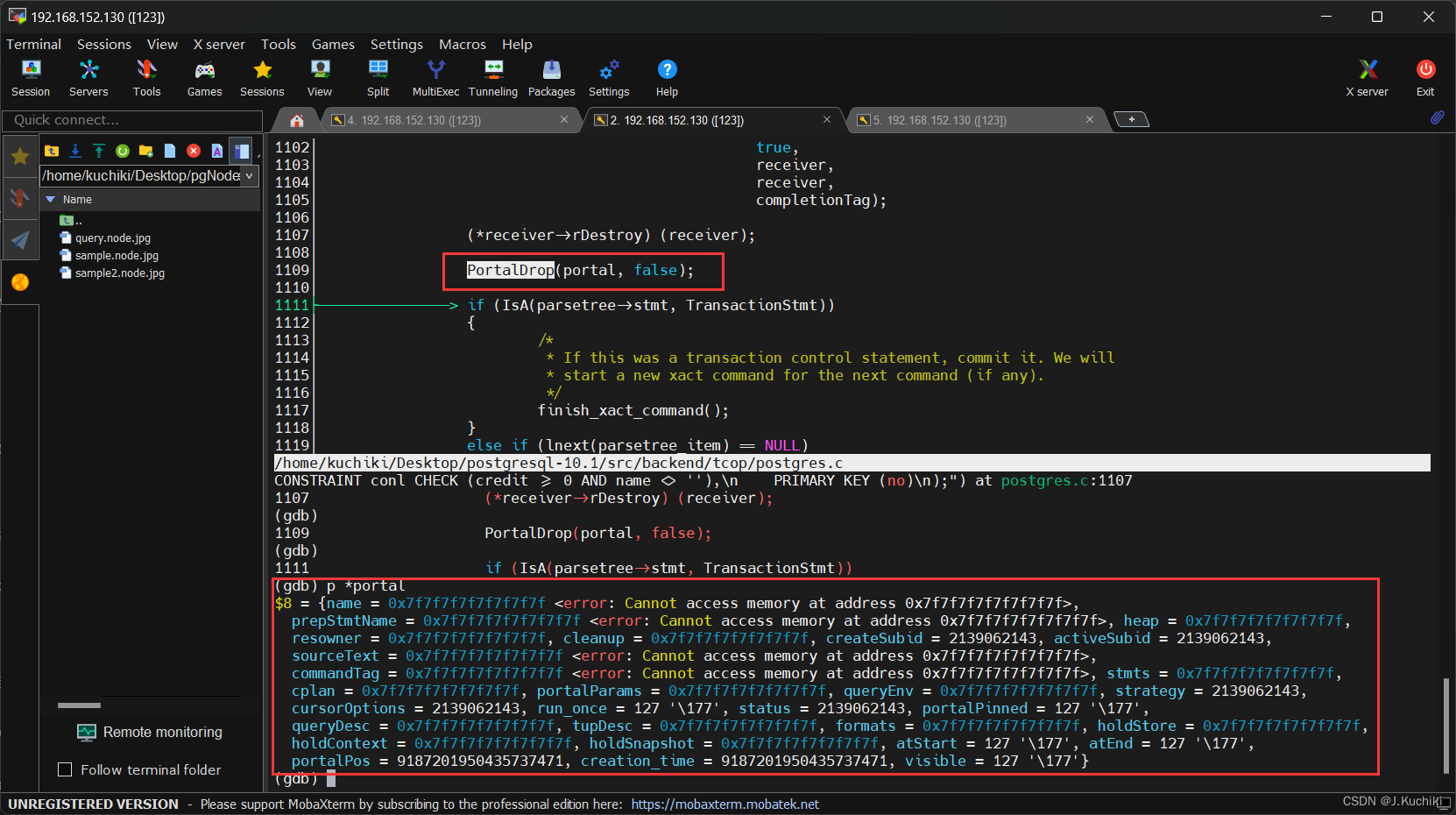This screenshot has height=815, width=1456.
Task: Create new folder in SFTP panel
Action: click(x=146, y=151)
